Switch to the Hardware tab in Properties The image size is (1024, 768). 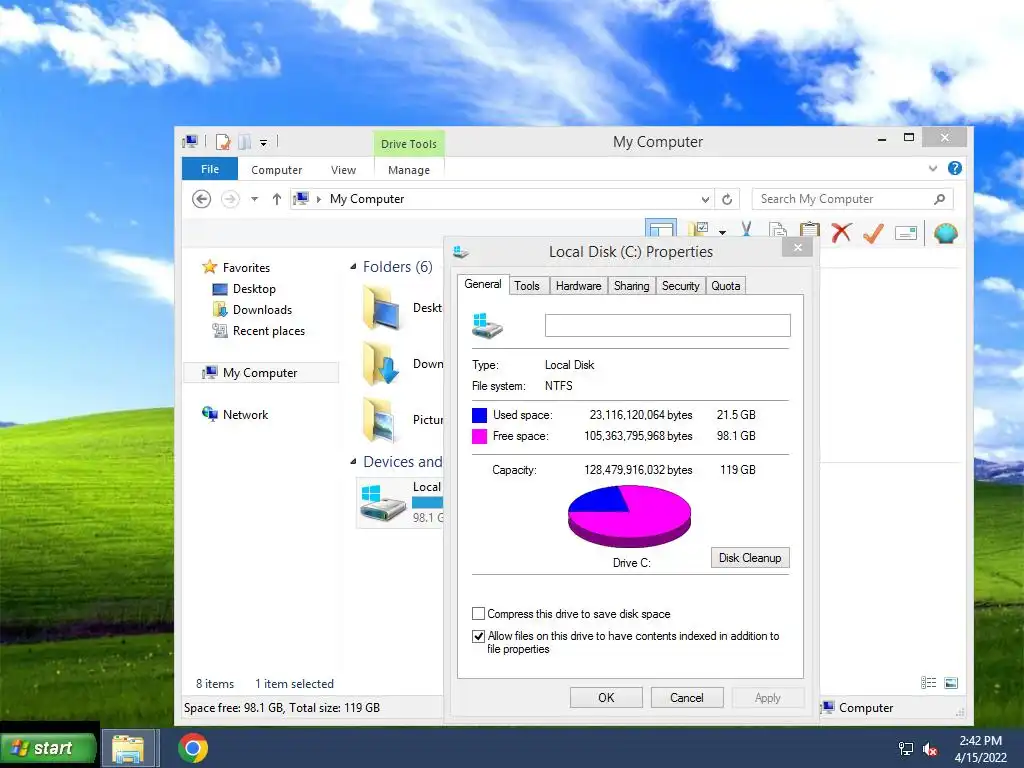(x=579, y=286)
